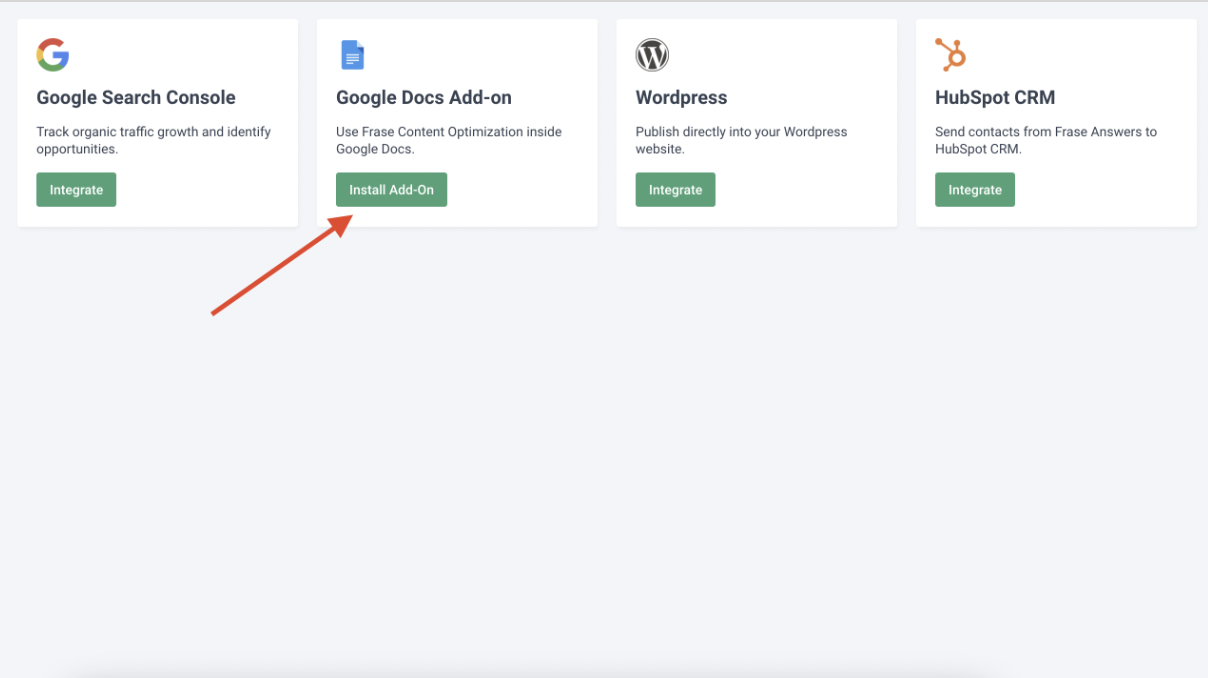Select the Google Search Console heading
Viewport: 1208px width, 678px height.
point(136,98)
